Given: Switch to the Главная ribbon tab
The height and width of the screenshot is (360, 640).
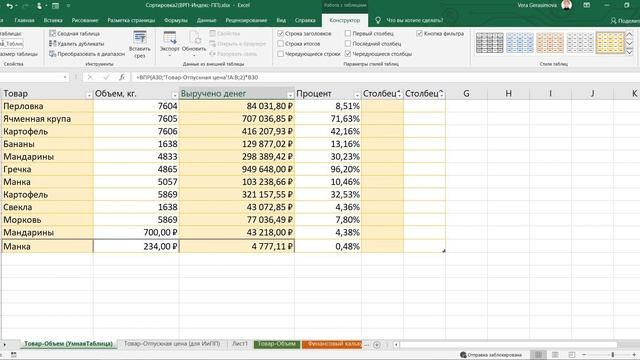Looking at the screenshot, I should 24,20.
